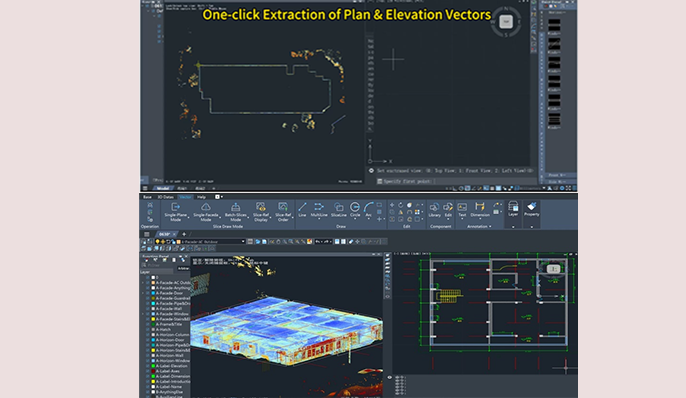This screenshot has height=398, width=686.
Task: Click the A-Facade-Stairs layer yellow swatch
Action: pos(153,319)
